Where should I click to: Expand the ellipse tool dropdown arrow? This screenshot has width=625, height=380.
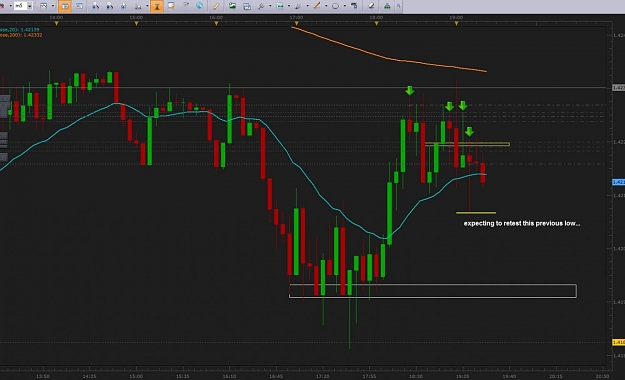[x=345, y=6]
